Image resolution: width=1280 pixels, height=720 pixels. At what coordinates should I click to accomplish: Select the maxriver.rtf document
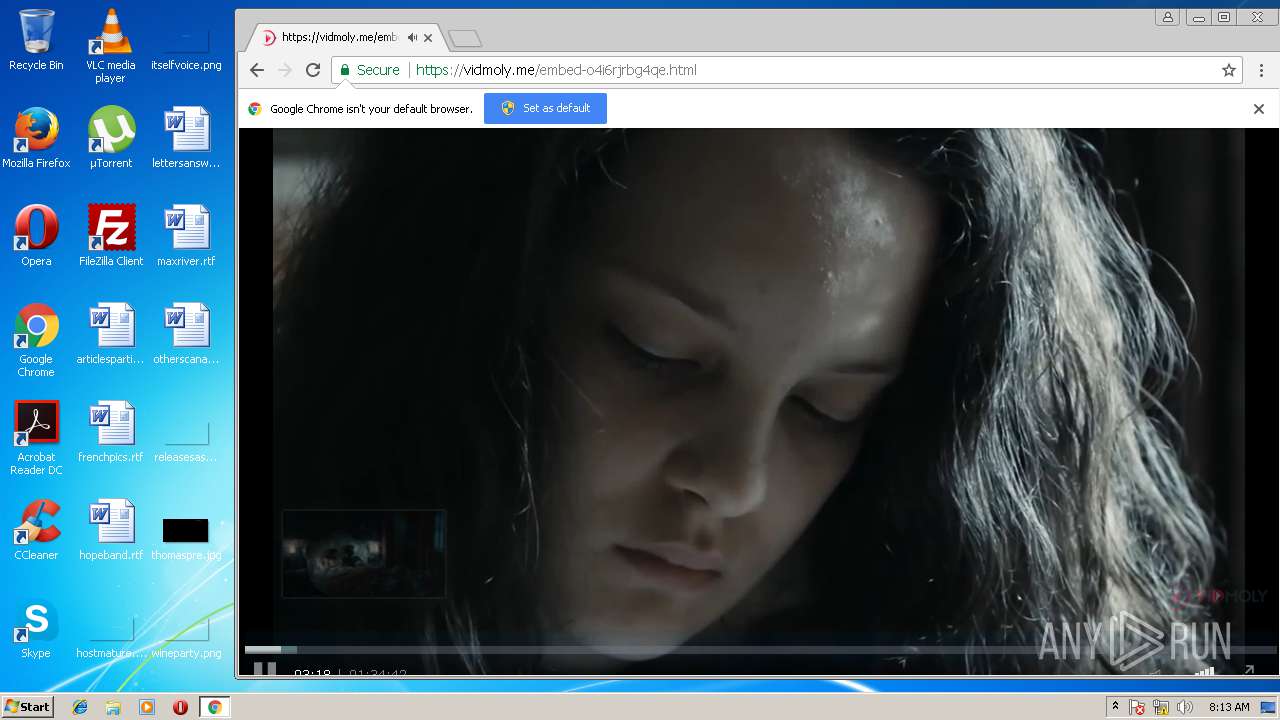[186, 236]
